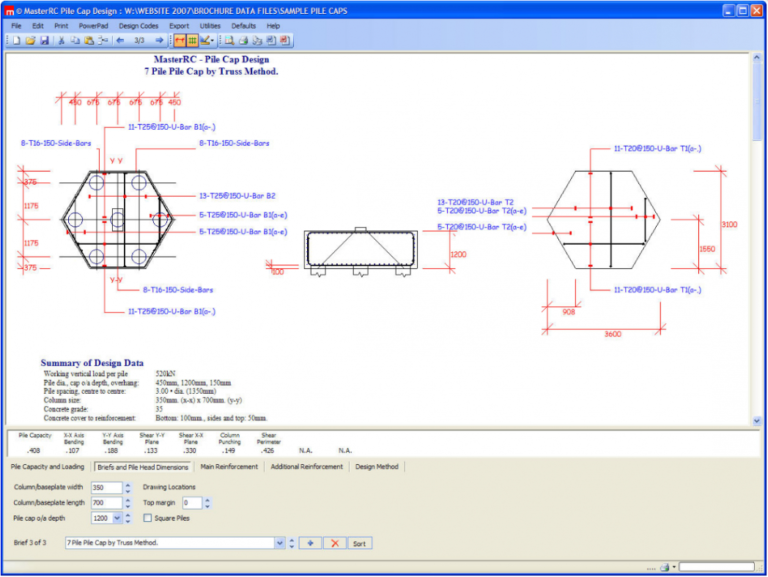Click the vertical scrollbar thumb

point(757,101)
